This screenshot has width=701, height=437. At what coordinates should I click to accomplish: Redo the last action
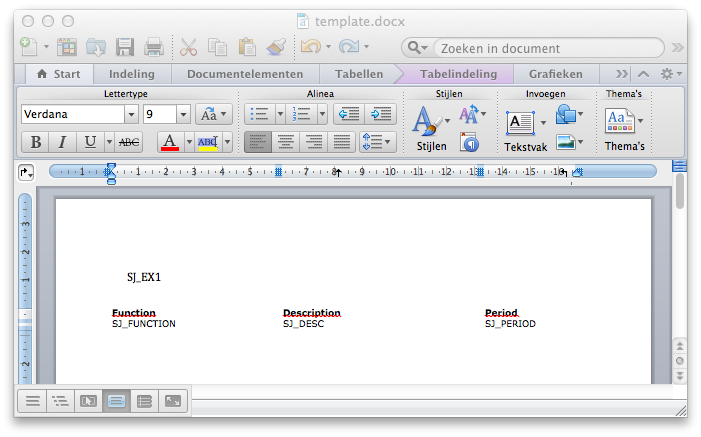point(349,47)
